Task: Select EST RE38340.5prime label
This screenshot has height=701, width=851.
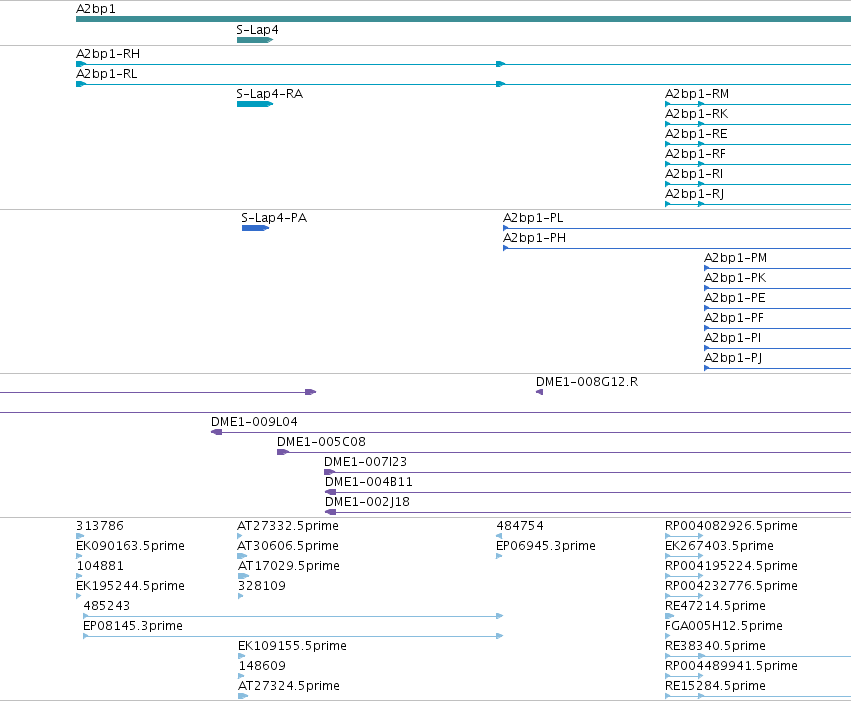Action: [715, 646]
